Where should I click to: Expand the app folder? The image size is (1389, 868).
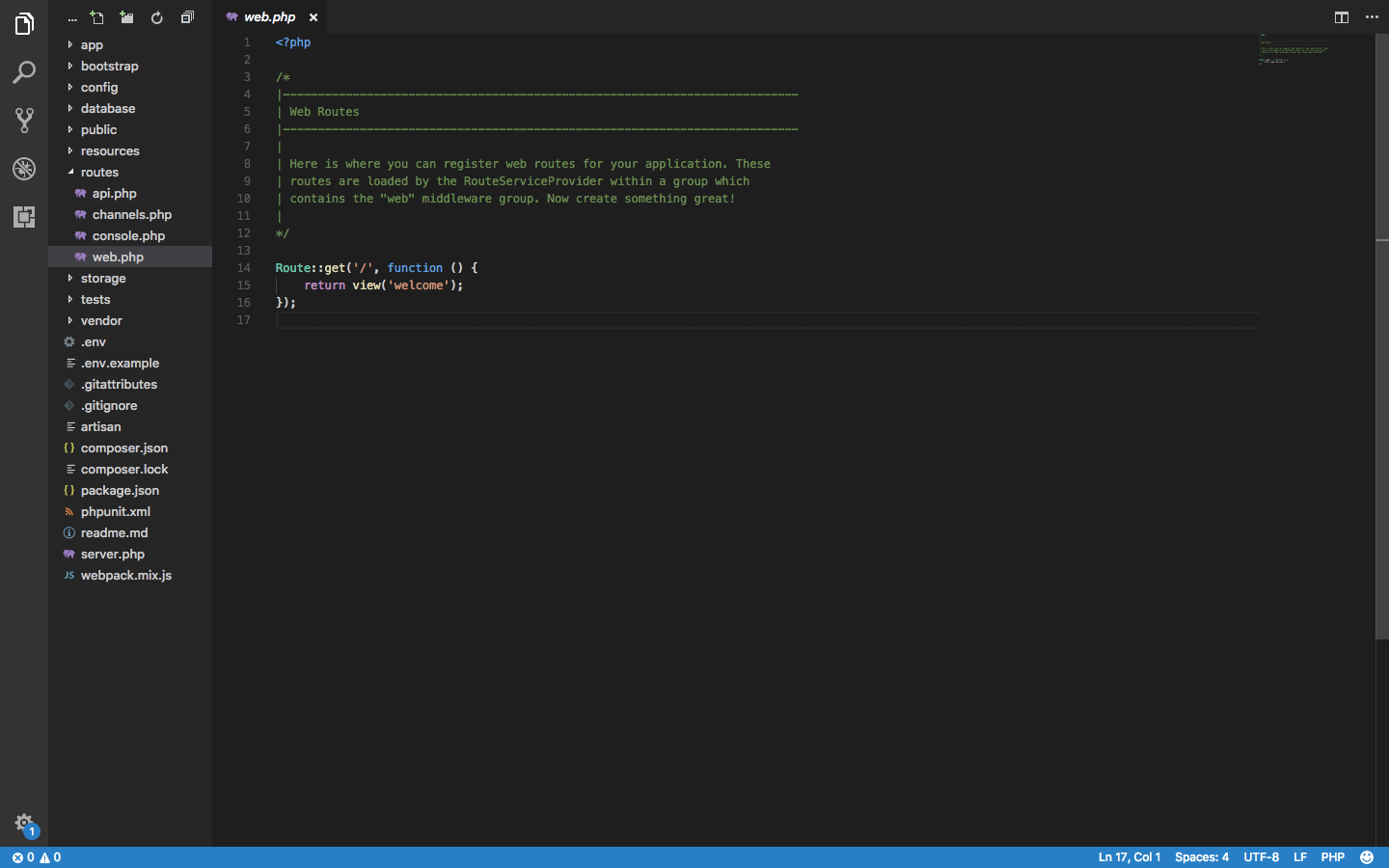pos(130,44)
